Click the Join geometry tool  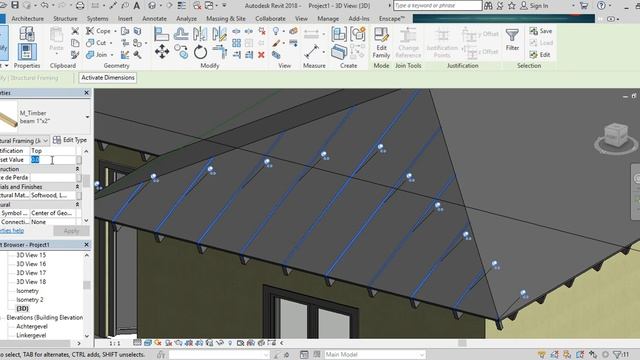[x=97, y=55]
